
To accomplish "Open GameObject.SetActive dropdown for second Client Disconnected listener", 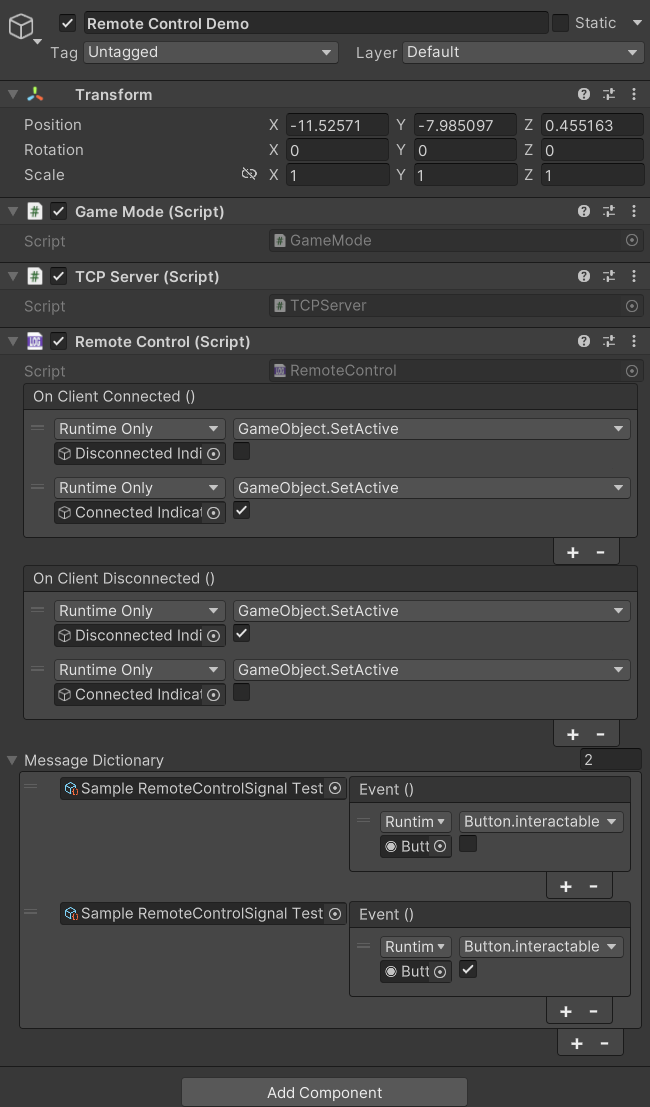I will click(x=431, y=670).
